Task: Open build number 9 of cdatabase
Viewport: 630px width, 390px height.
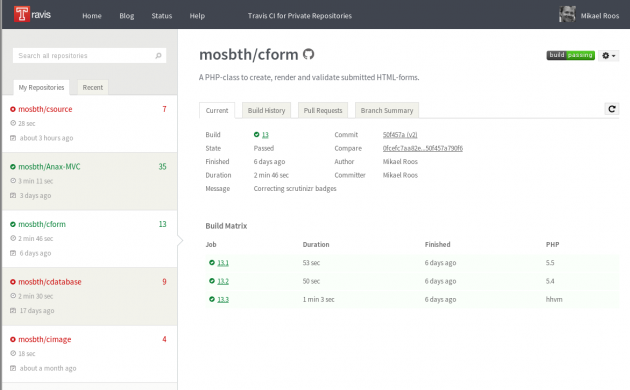Action: 164,282
